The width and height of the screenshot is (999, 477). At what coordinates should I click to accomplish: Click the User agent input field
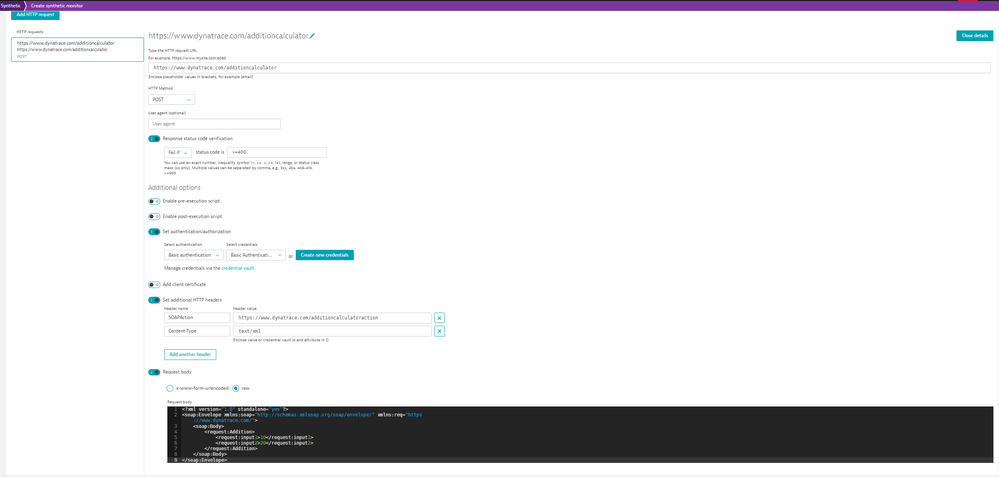214,124
